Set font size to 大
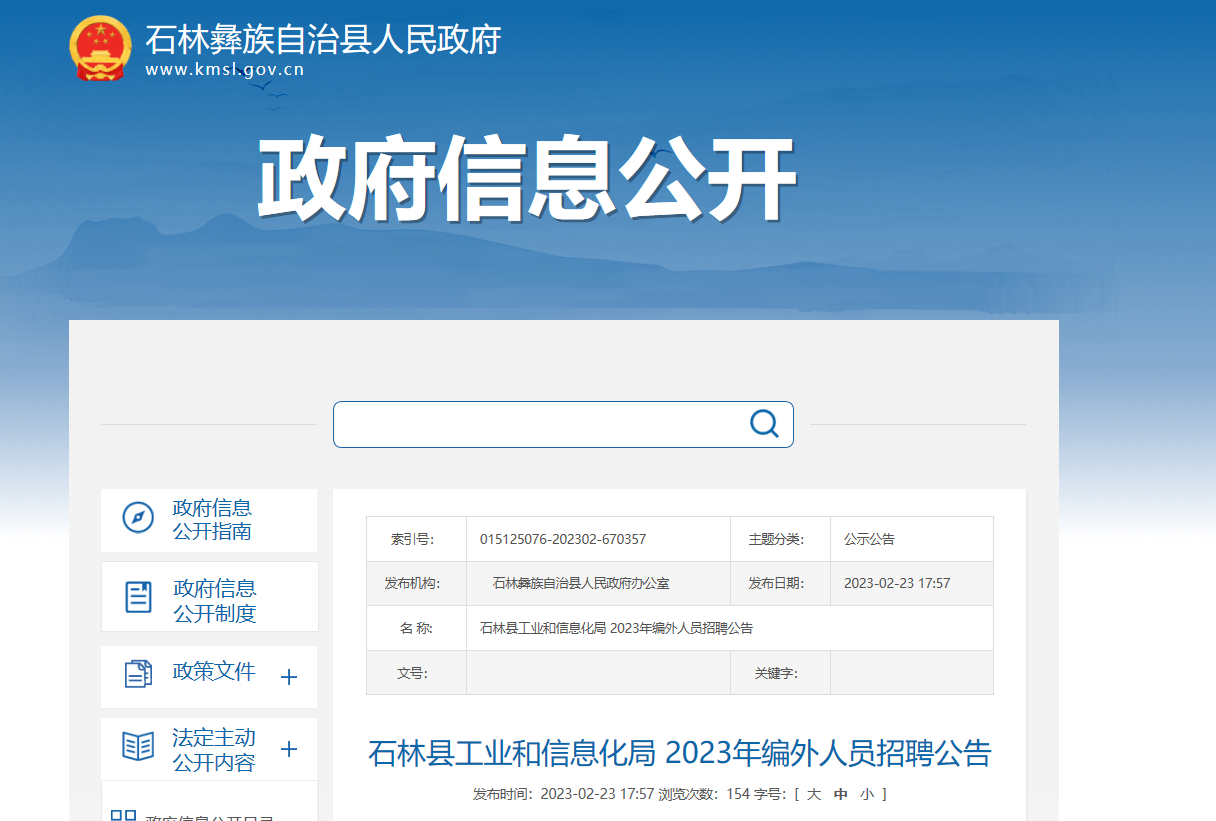 click(x=813, y=794)
